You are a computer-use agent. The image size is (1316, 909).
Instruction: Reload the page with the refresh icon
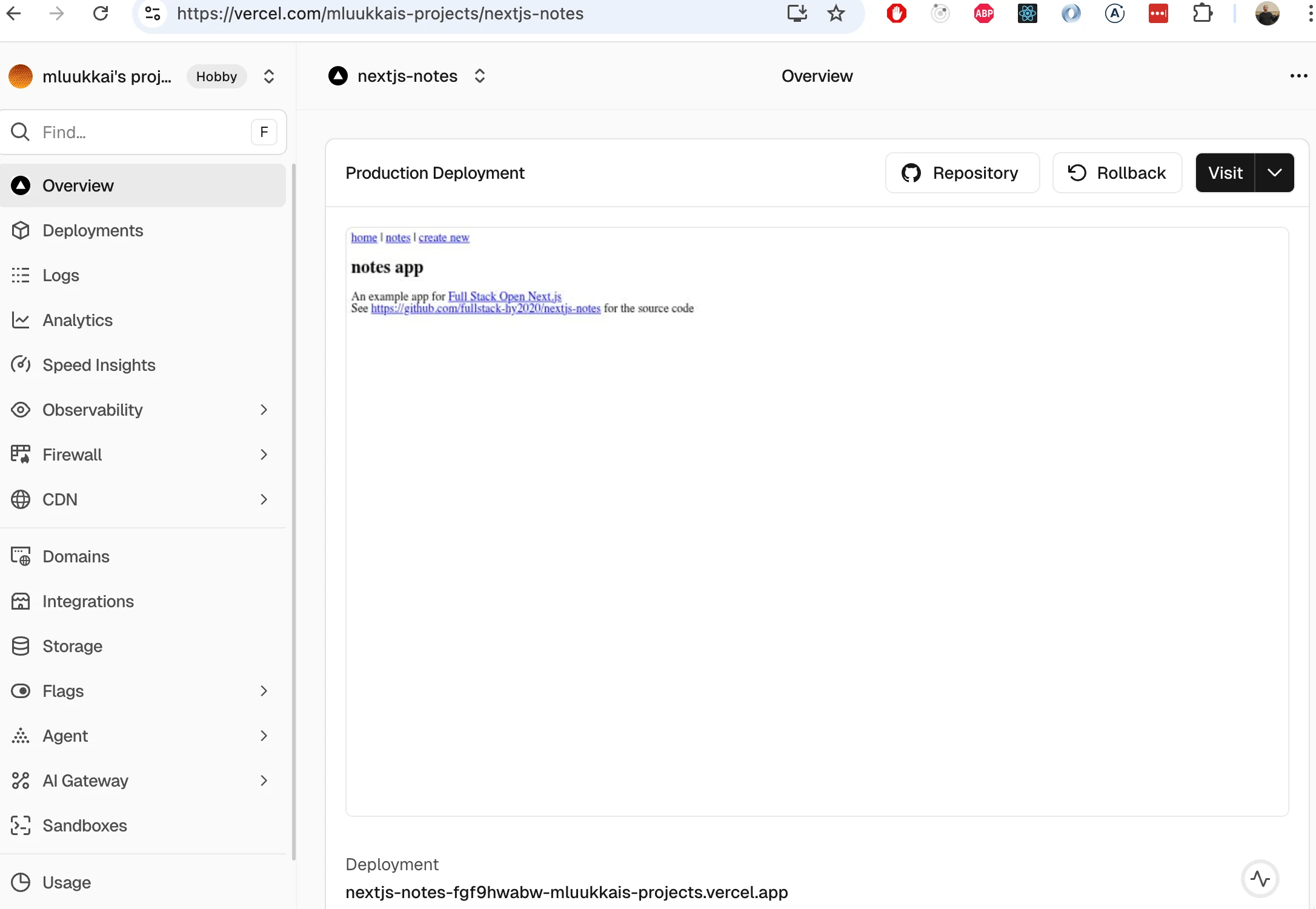coord(101,13)
